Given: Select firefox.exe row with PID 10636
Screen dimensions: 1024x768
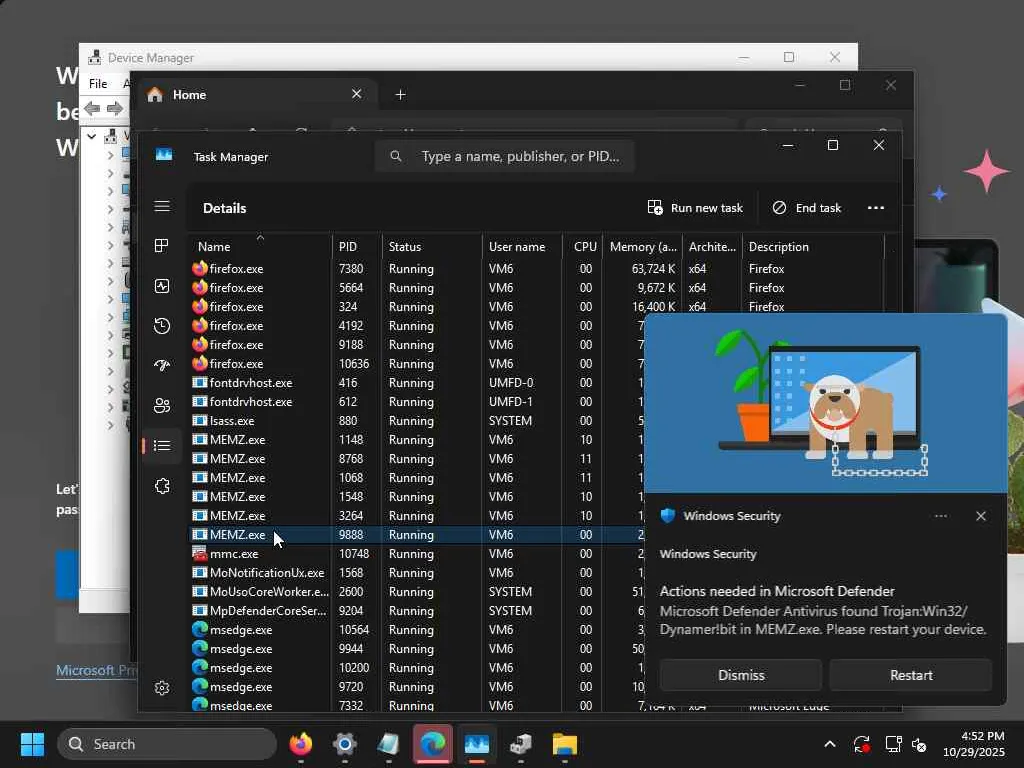Looking at the screenshot, I should pos(417,364).
